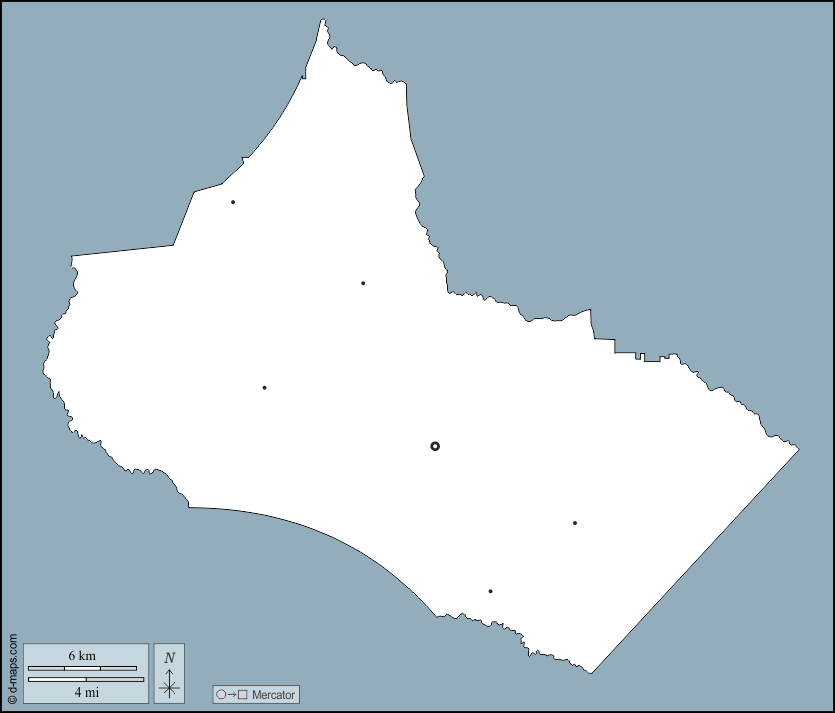Click the Mercator projection label

click(273, 695)
